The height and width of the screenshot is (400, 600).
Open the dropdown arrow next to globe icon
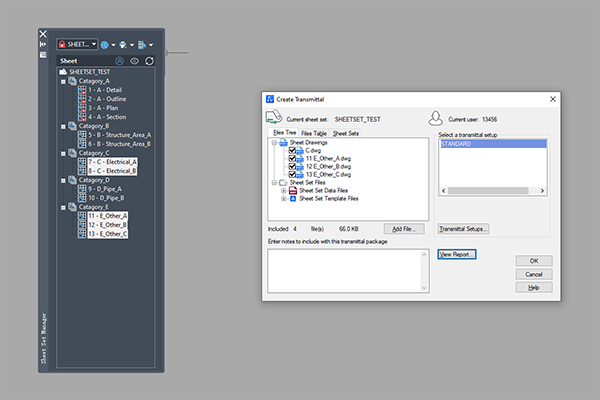[113, 45]
